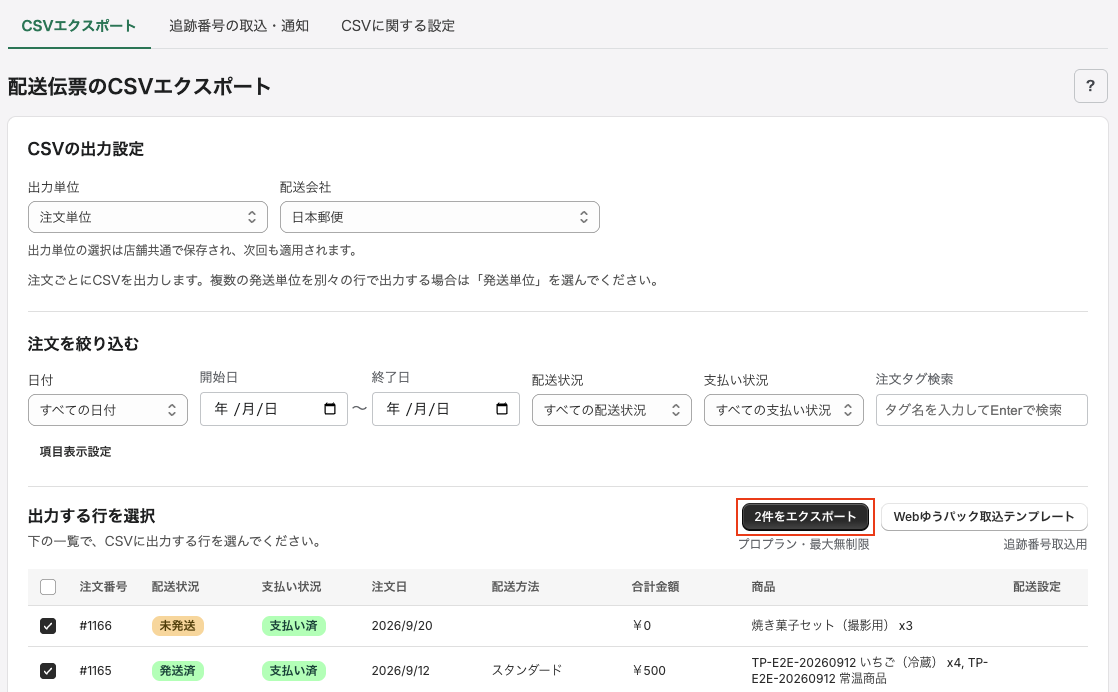This screenshot has width=1118, height=692.
Task: Open 配送状況 filter dropdown
Action: click(x=612, y=410)
